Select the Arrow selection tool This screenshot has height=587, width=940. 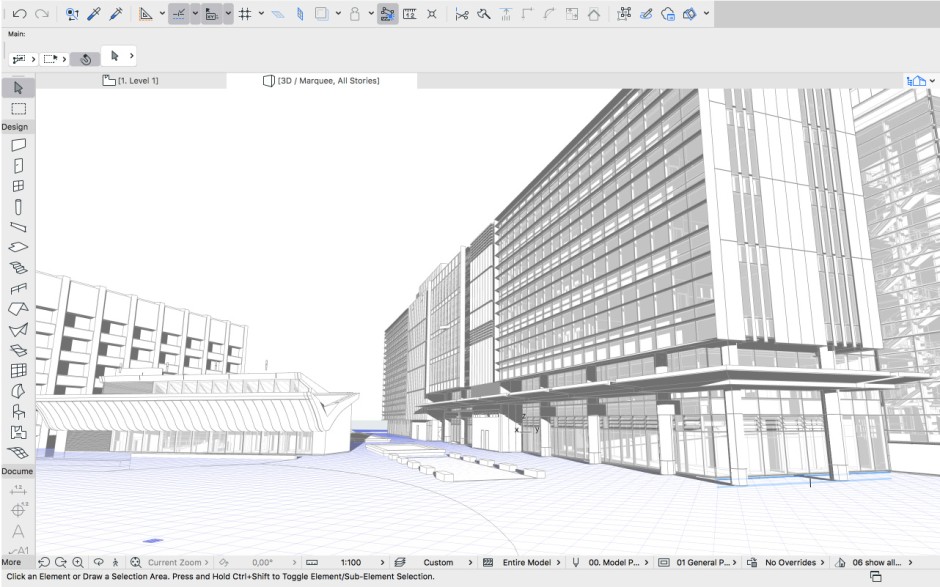coord(18,88)
